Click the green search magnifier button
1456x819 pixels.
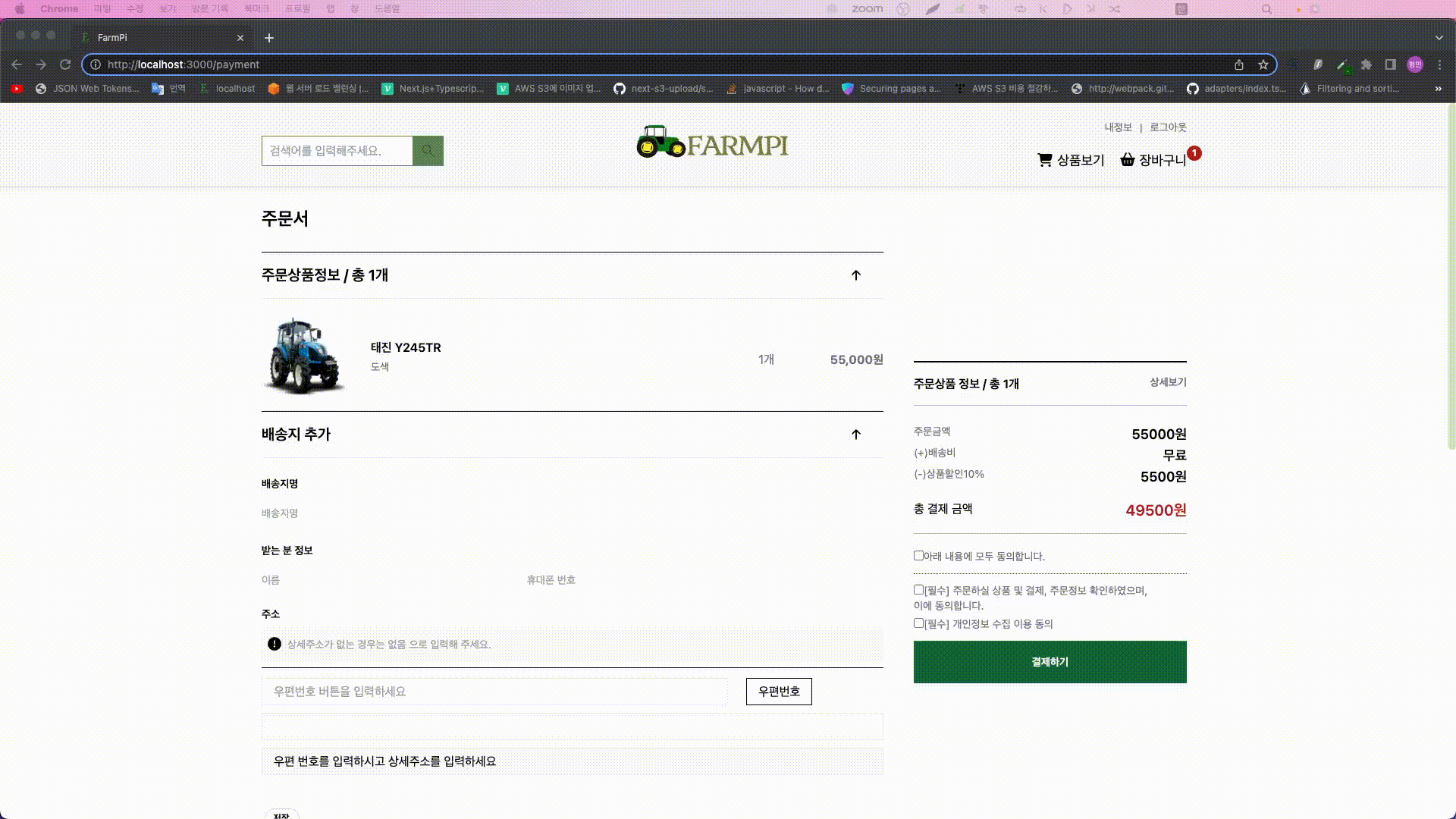(x=428, y=151)
